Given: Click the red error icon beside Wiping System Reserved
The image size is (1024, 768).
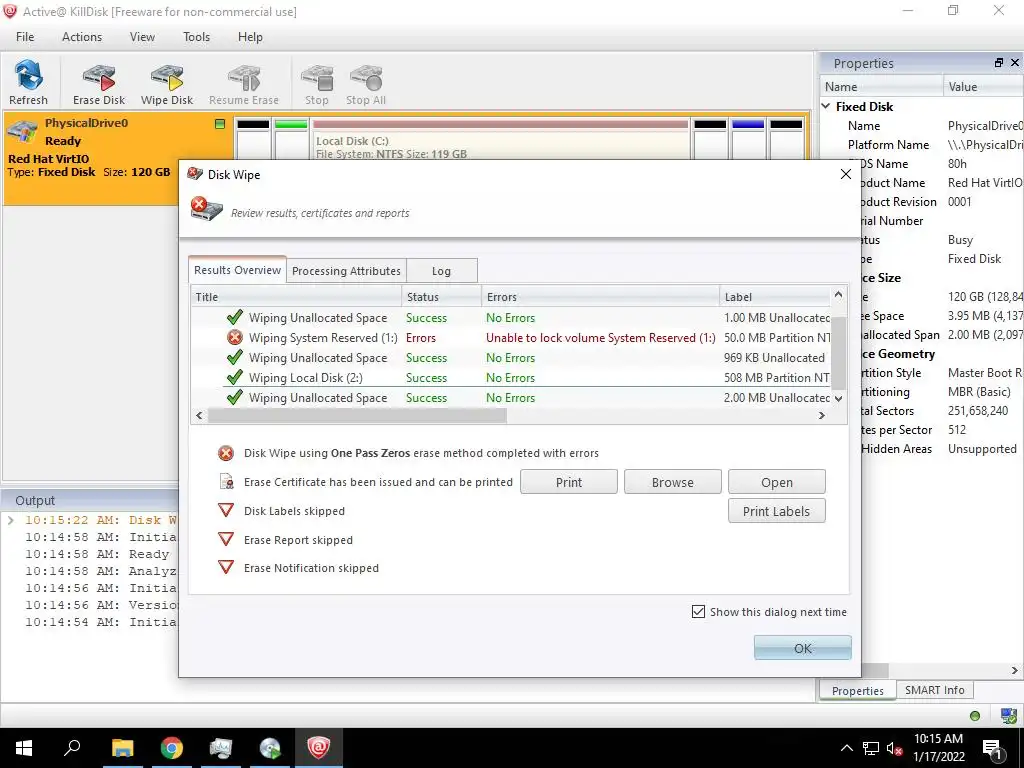Looking at the screenshot, I should pos(234,338).
